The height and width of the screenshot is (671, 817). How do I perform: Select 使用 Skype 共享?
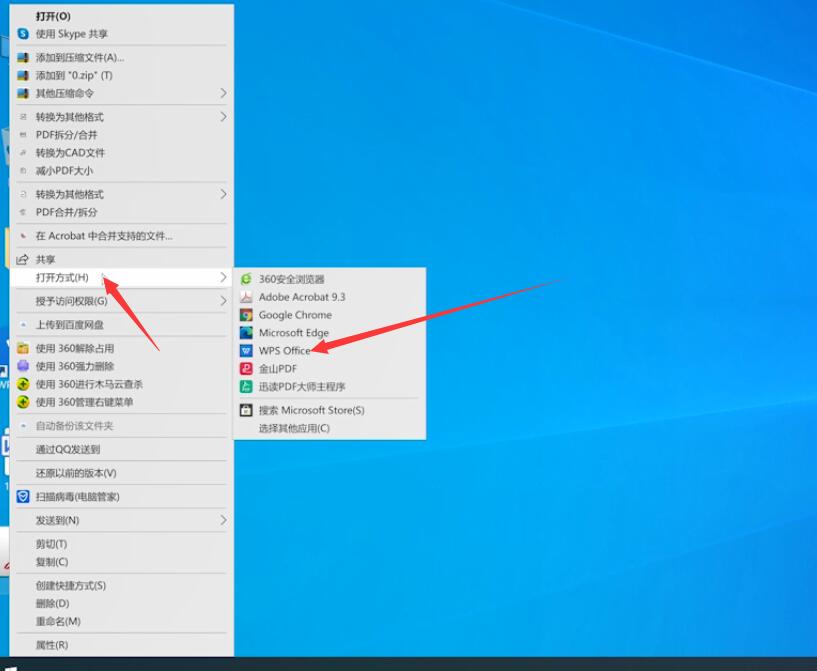[121, 34]
